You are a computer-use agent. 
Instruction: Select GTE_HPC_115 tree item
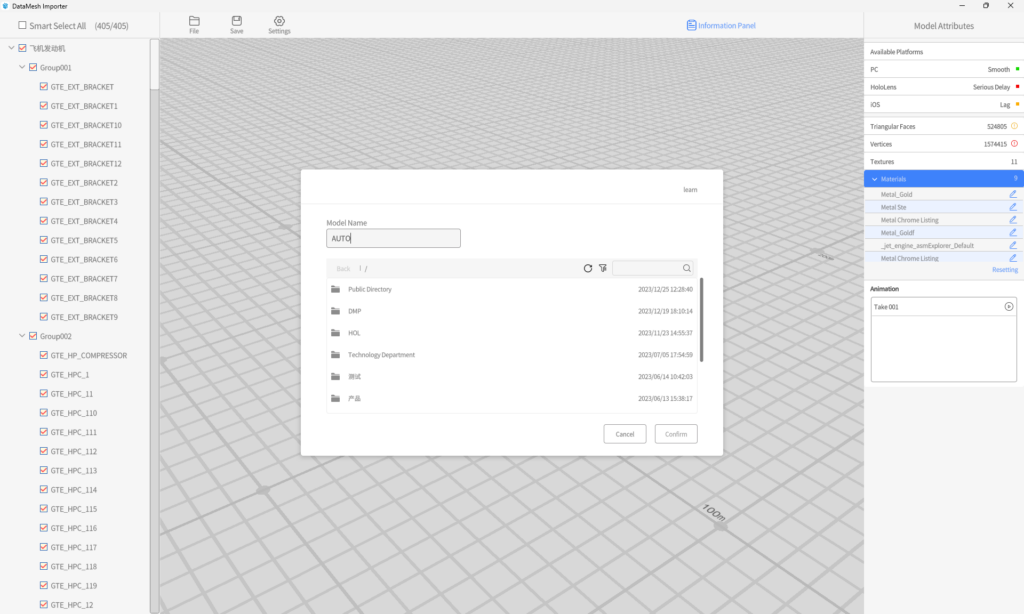coord(74,509)
